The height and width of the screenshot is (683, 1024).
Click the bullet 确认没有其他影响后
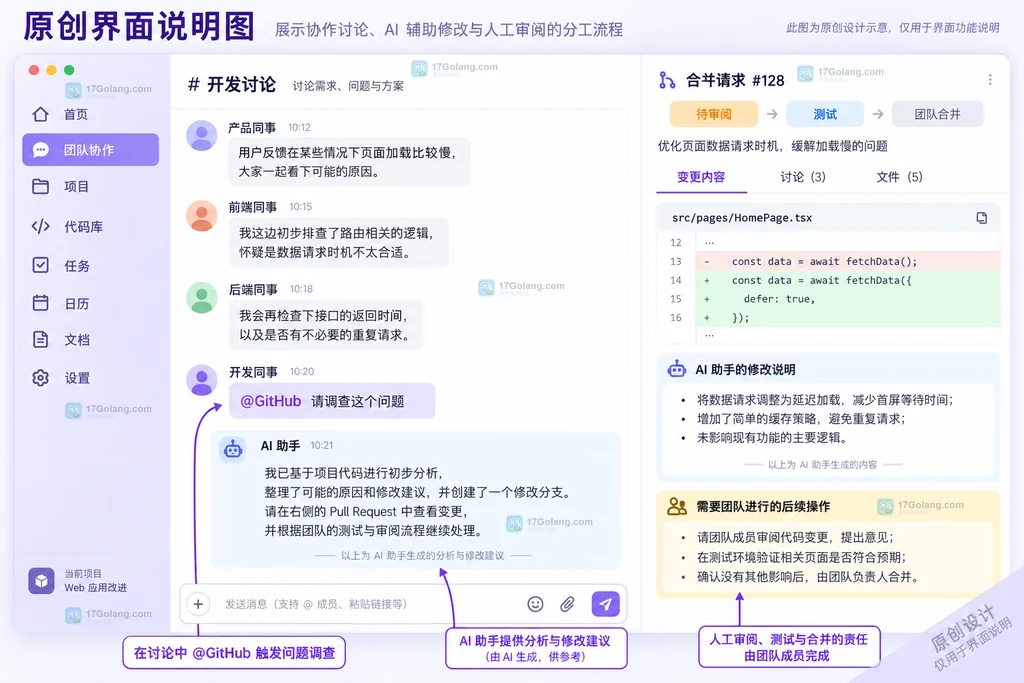click(808, 577)
